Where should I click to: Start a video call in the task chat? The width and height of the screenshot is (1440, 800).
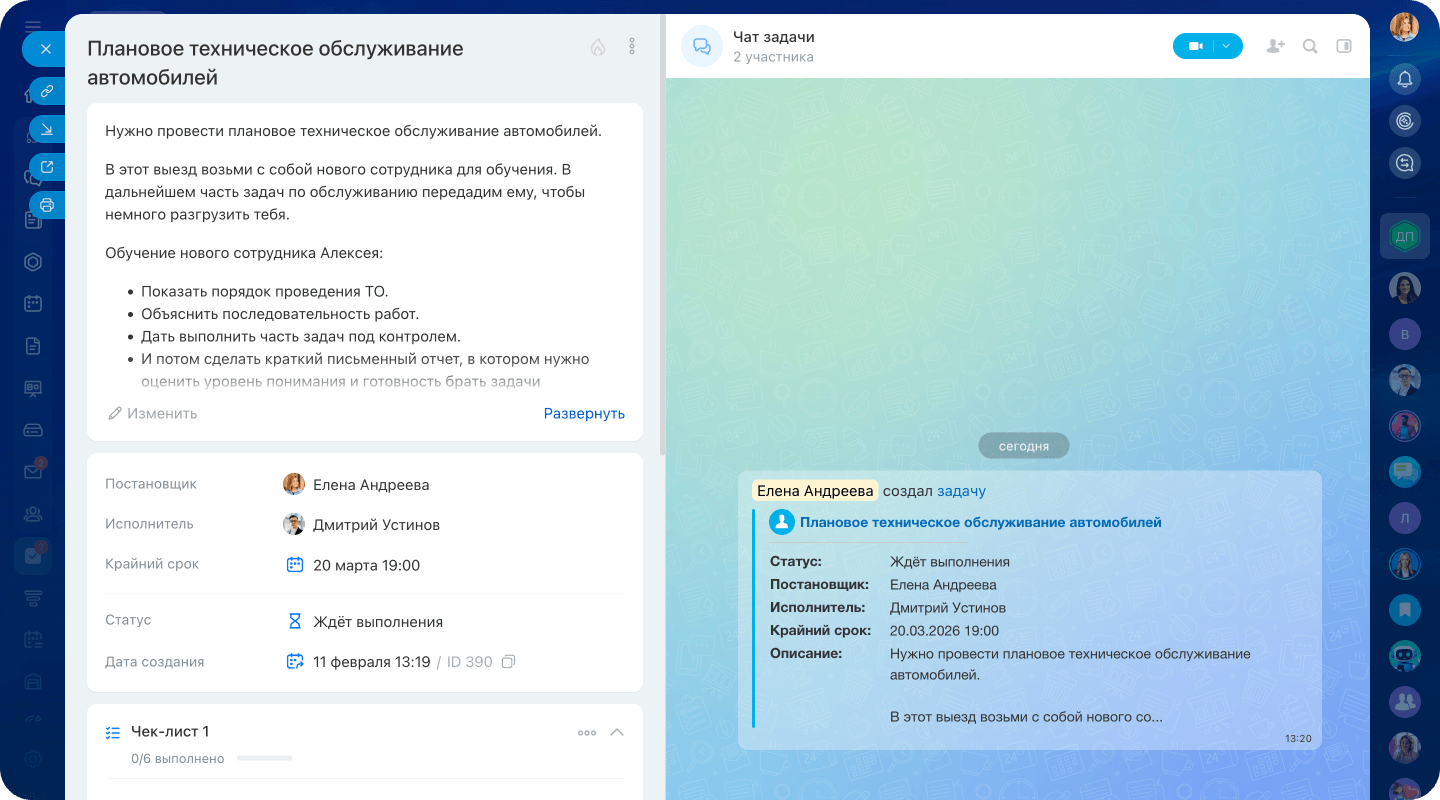tap(1196, 46)
